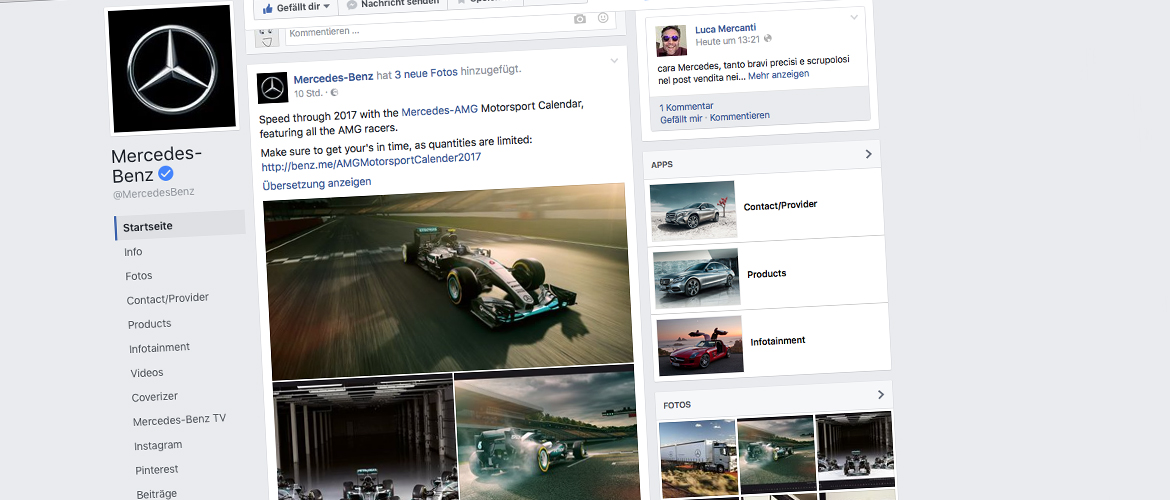Viewport: 1170px width, 500px height.
Task: Click the blue verified badge beside Mercedes-Benz
Action: (x=166, y=174)
